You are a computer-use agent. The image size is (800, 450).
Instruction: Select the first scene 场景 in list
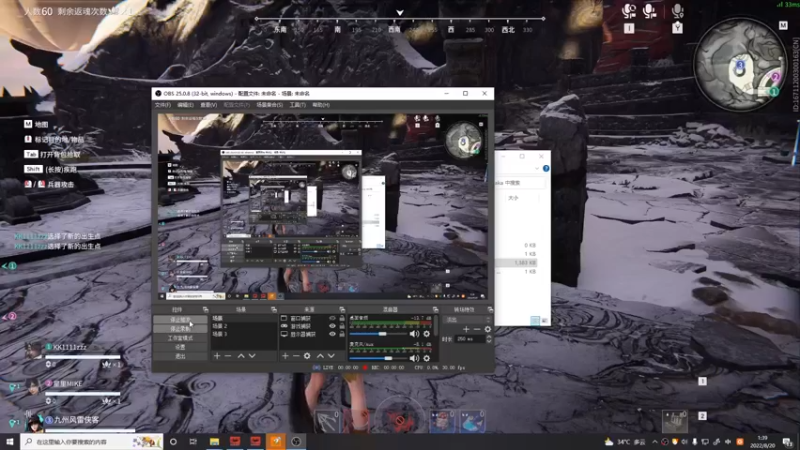point(244,318)
